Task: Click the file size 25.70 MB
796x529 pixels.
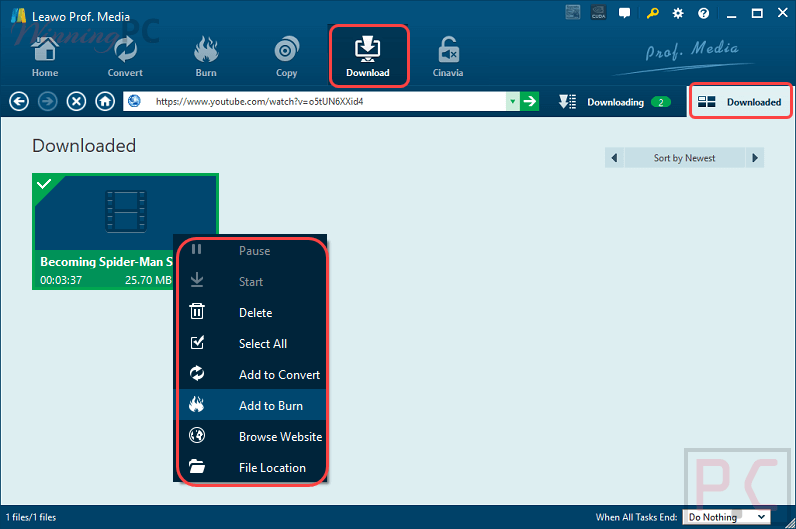Action: 148,280
